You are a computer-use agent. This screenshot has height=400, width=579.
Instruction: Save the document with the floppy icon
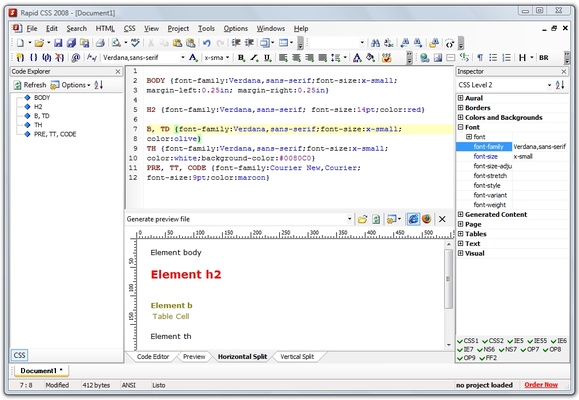58,43
